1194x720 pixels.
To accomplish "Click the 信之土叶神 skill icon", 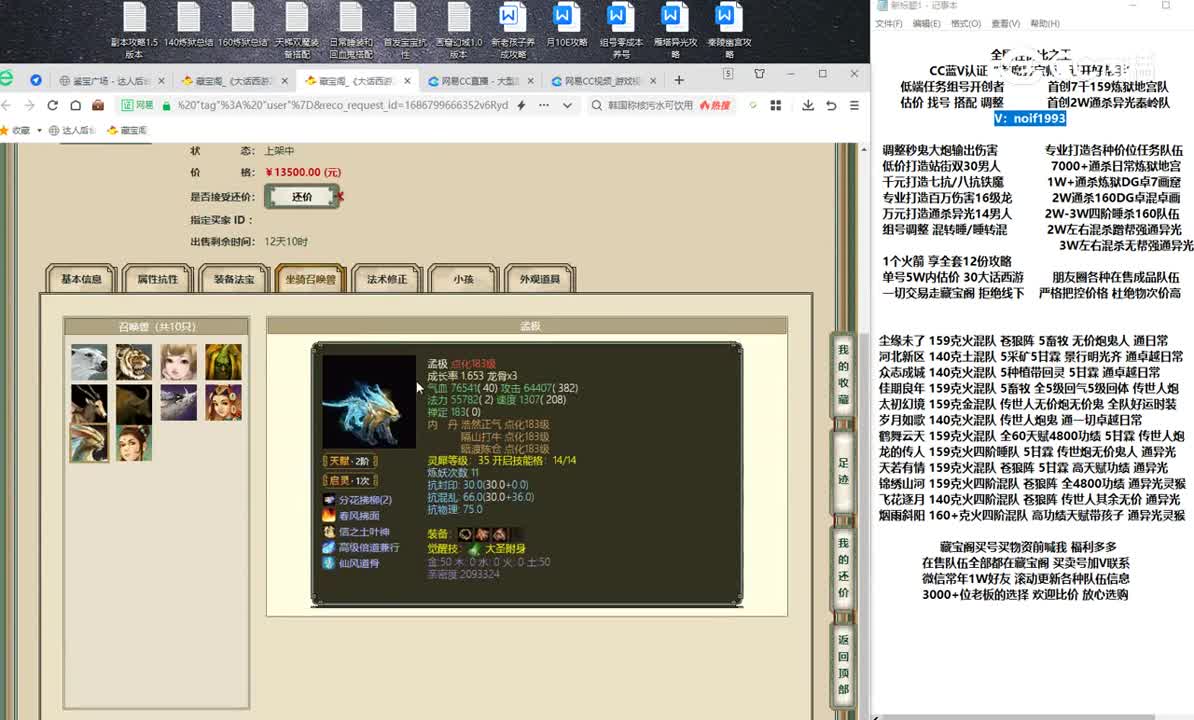I will pyautogui.click(x=329, y=531).
